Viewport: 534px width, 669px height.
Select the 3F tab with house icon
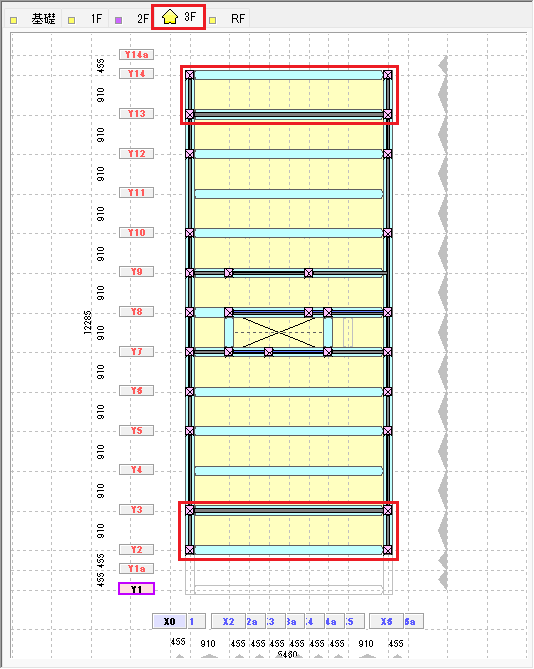(x=179, y=17)
